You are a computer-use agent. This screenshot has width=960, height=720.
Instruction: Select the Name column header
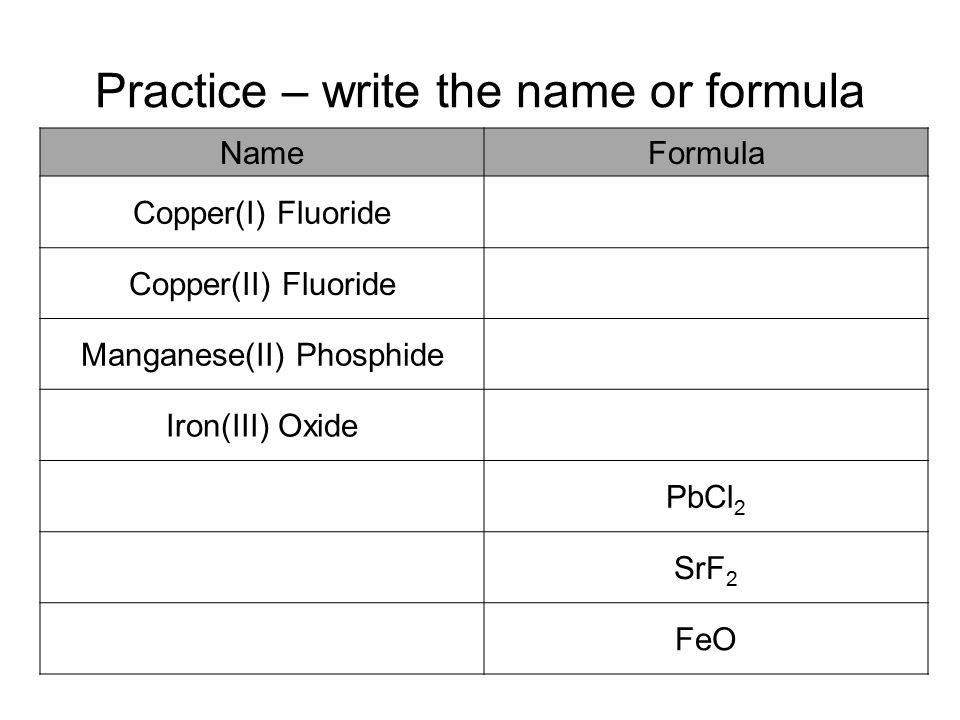point(262,152)
